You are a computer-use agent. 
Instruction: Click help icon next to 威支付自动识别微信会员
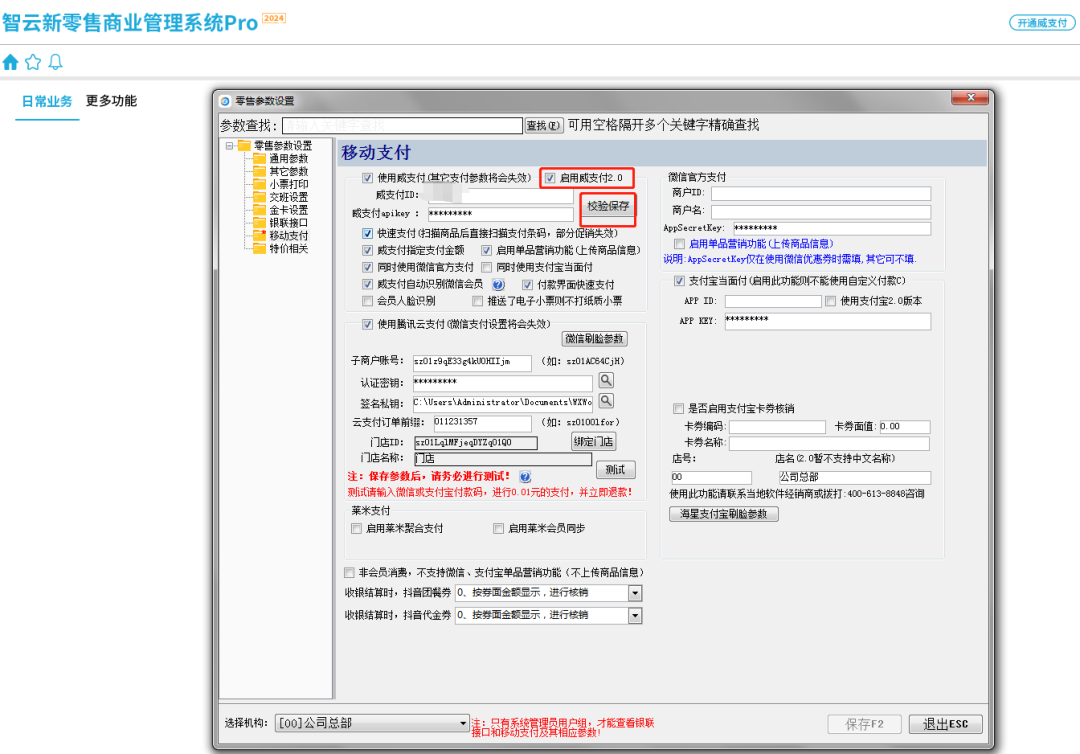tap(498, 285)
